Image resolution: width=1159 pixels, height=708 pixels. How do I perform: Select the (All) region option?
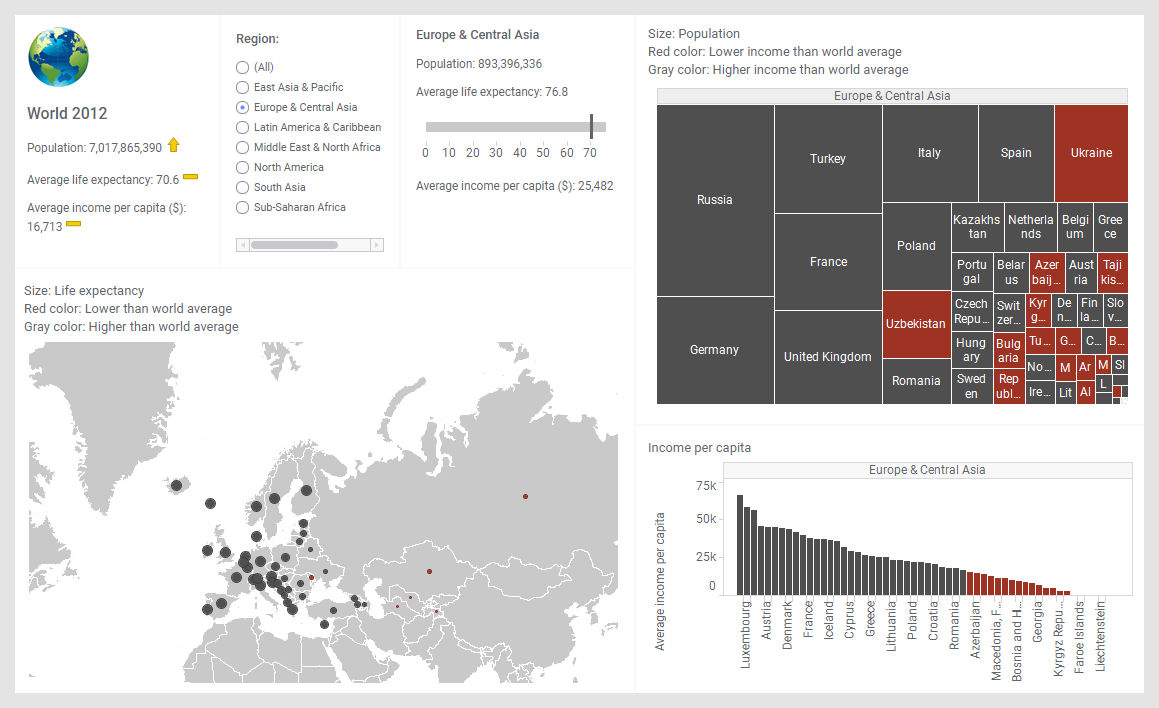coord(242,67)
